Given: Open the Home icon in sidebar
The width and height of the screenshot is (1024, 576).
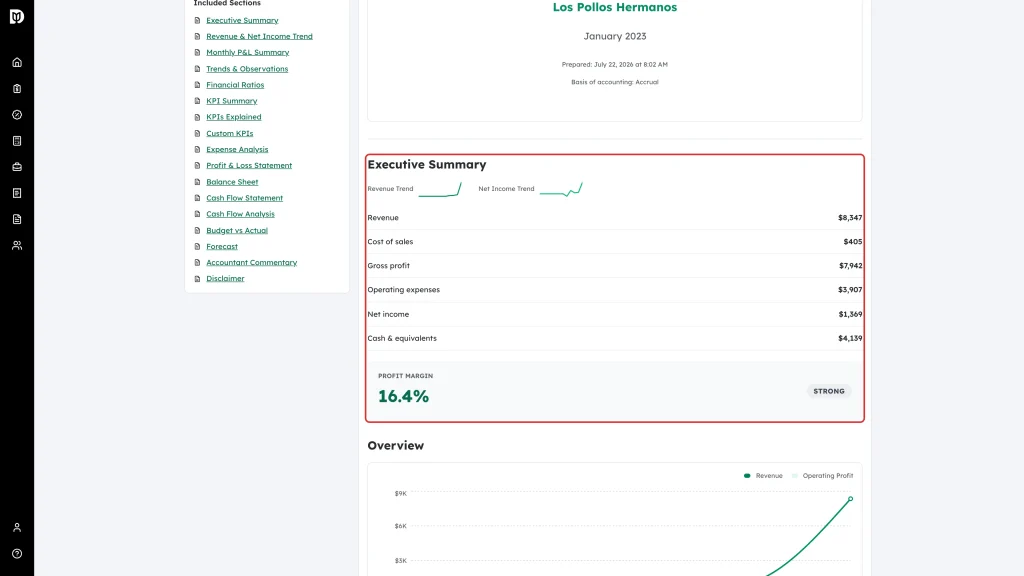Looking at the screenshot, I should (17, 63).
